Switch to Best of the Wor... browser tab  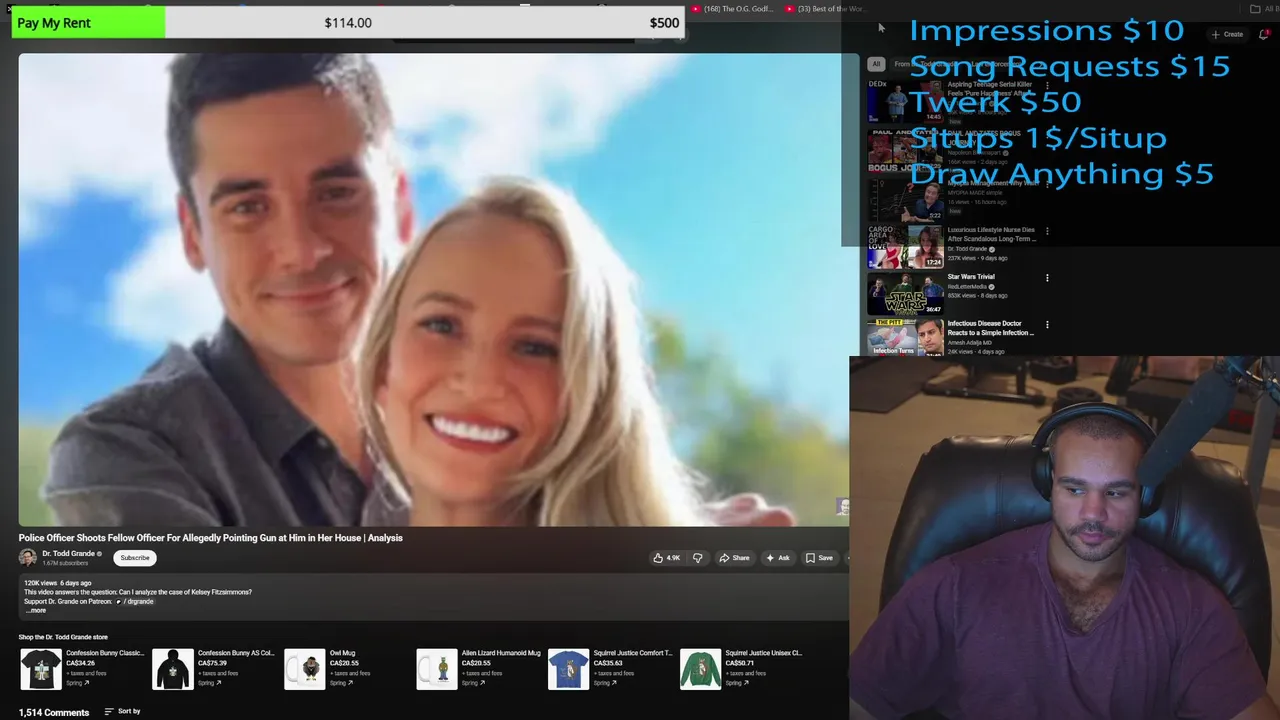(x=825, y=9)
